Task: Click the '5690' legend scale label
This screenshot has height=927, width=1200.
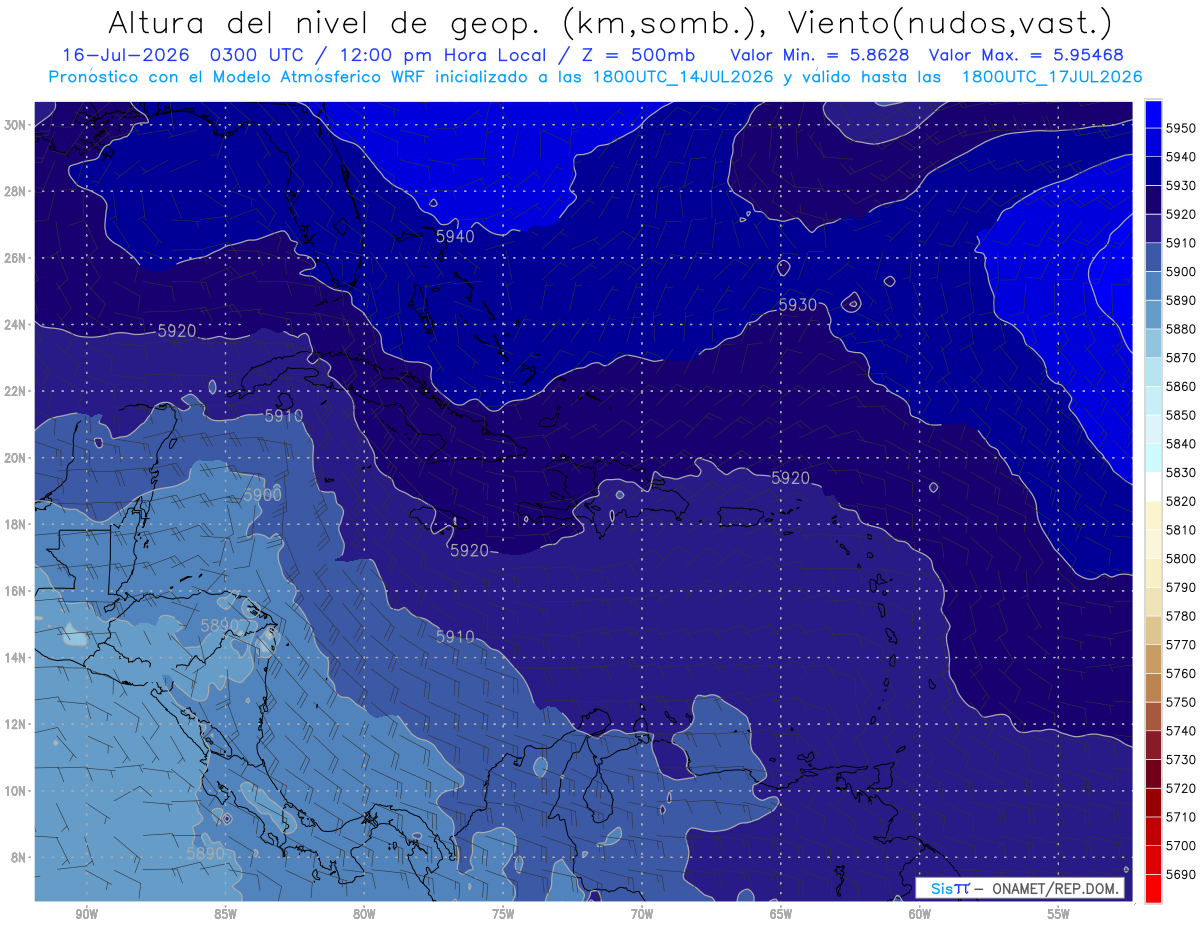Action: pyautogui.click(x=1181, y=875)
